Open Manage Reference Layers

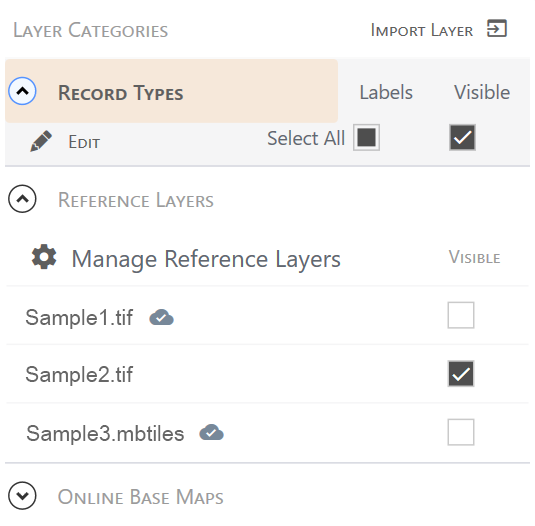click(206, 260)
